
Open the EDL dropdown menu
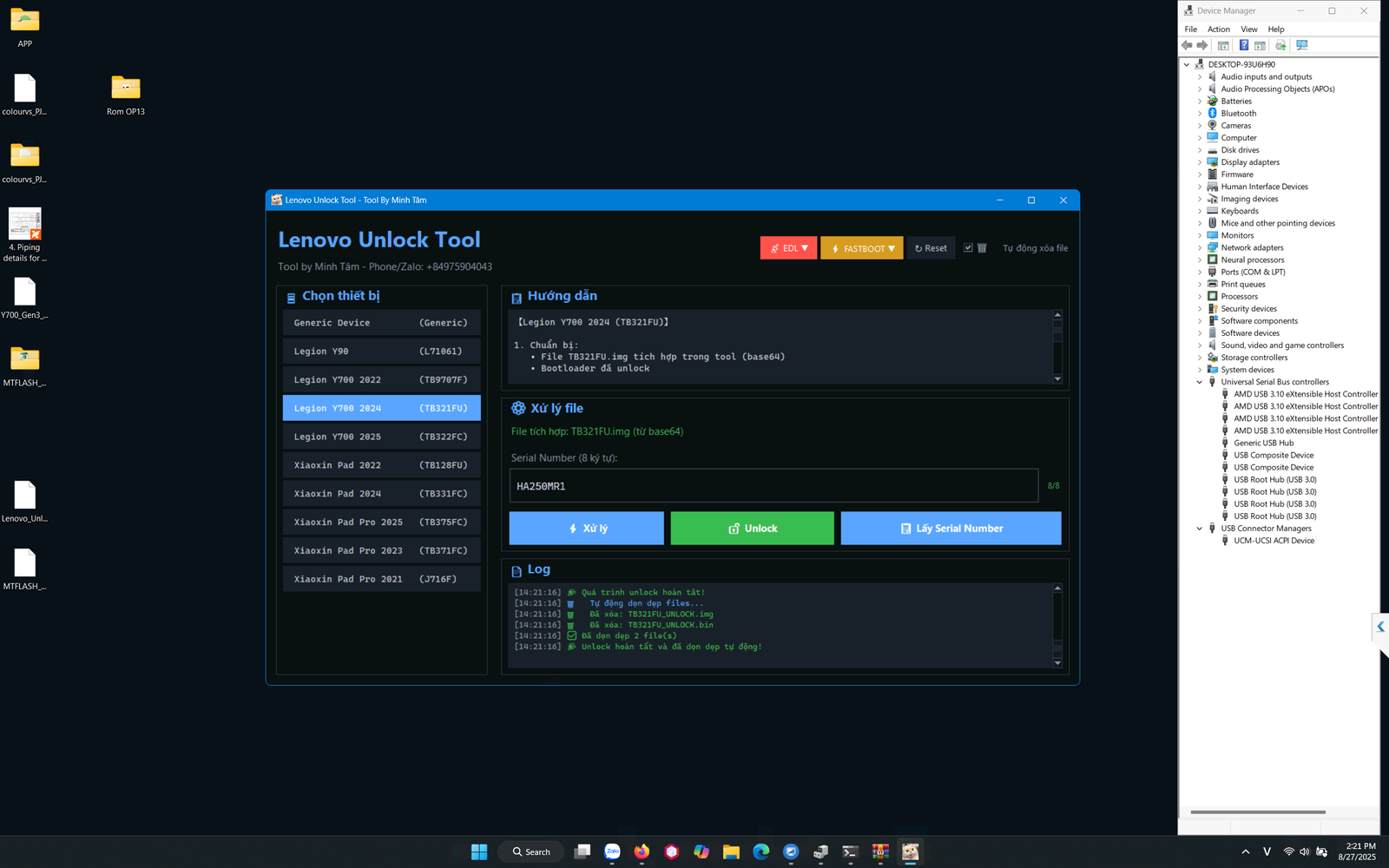pyautogui.click(x=788, y=248)
